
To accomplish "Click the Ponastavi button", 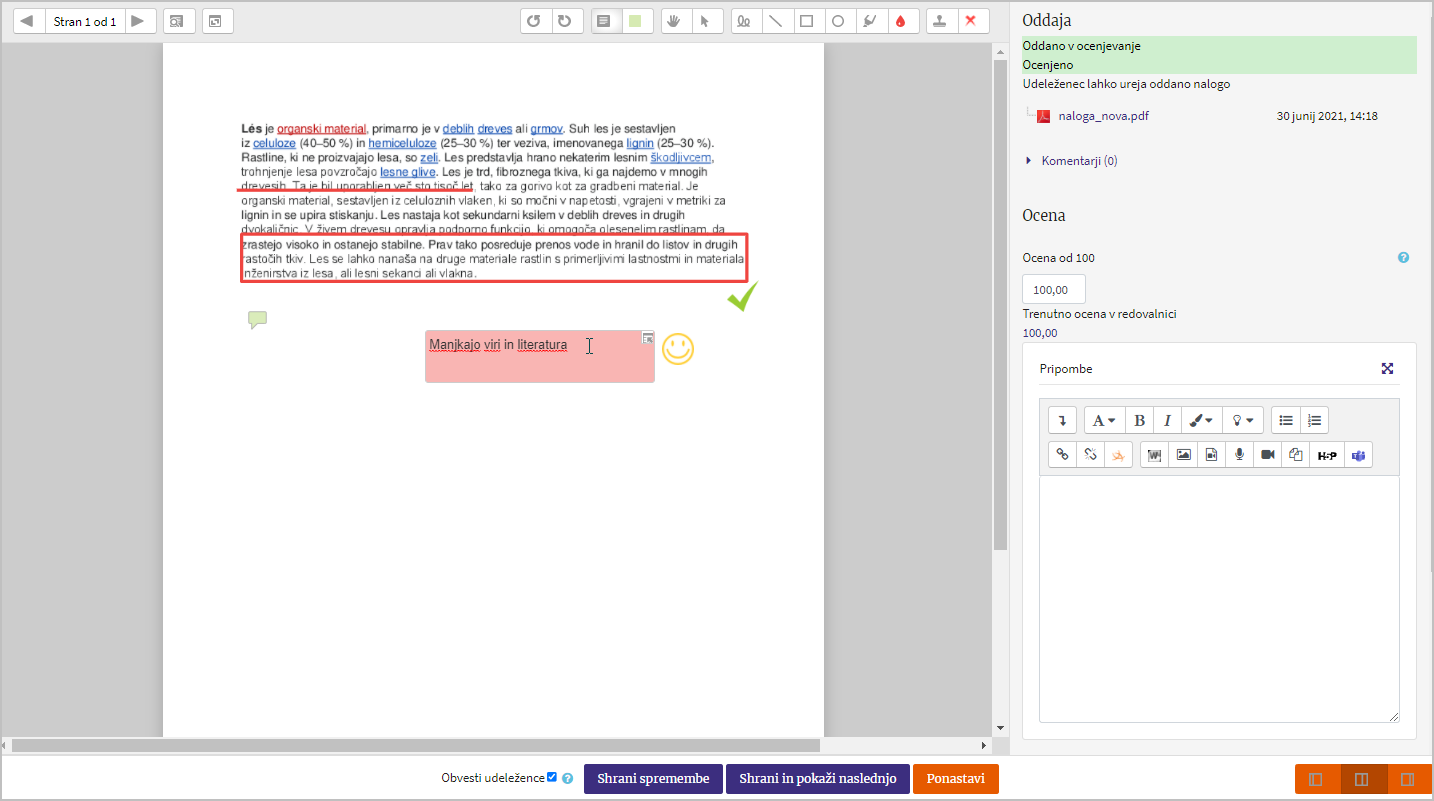I will click(956, 779).
